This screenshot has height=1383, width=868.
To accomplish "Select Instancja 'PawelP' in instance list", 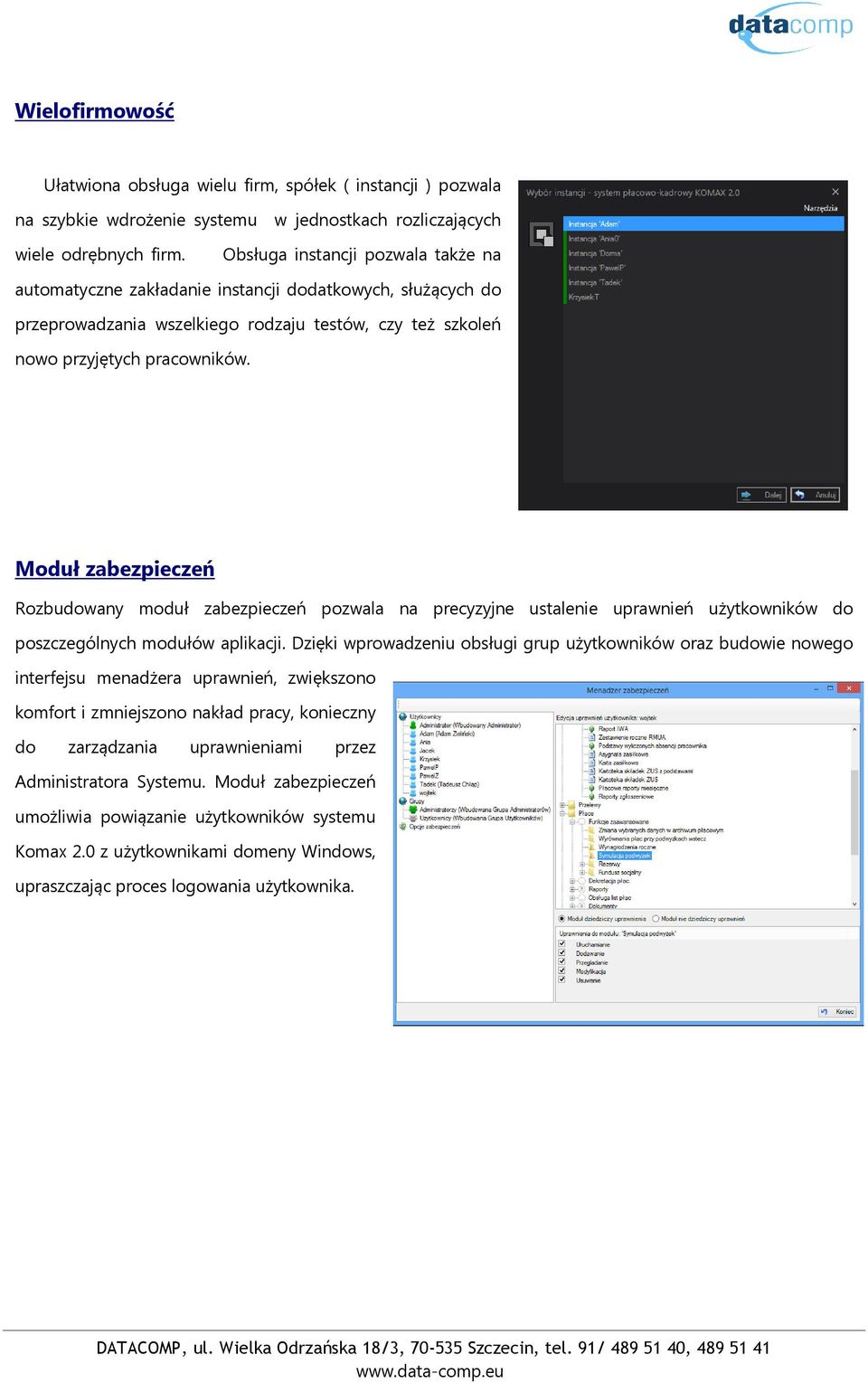I will (x=703, y=268).
